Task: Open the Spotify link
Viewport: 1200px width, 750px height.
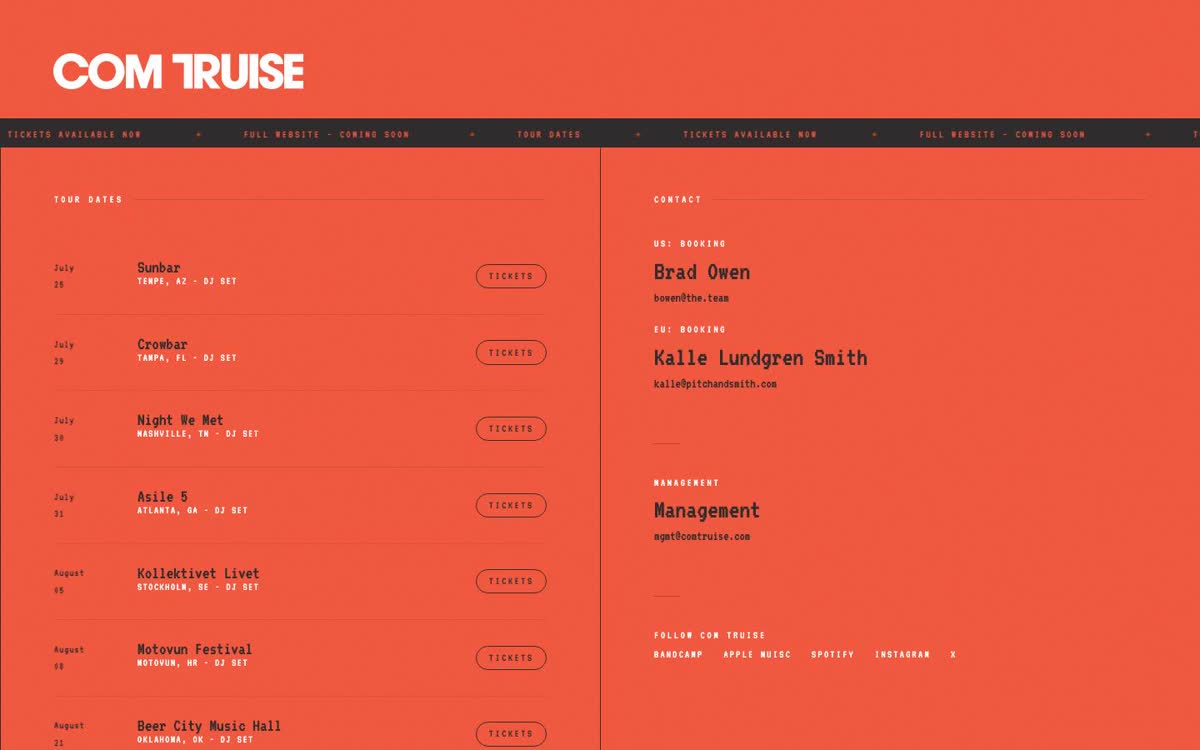Action: [833, 655]
